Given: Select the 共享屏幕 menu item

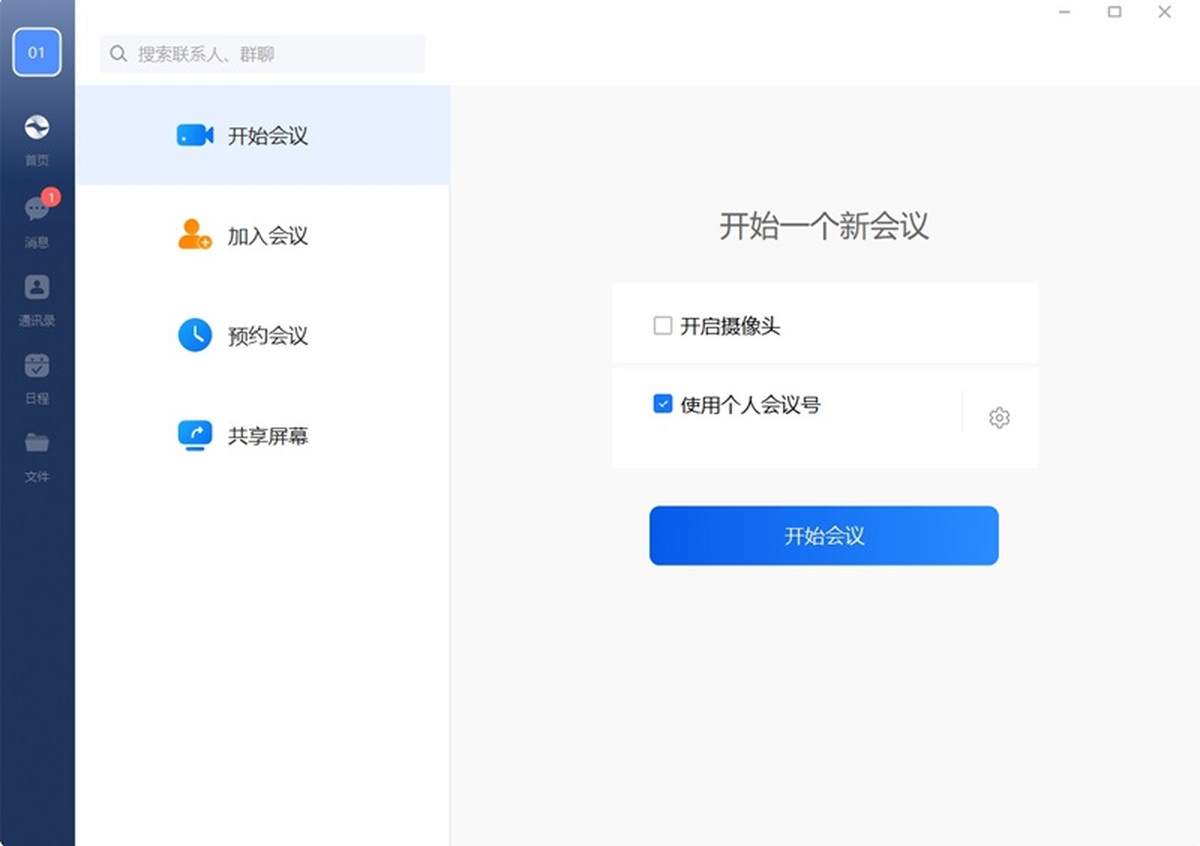Looking at the screenshot, I should [267, 436].
